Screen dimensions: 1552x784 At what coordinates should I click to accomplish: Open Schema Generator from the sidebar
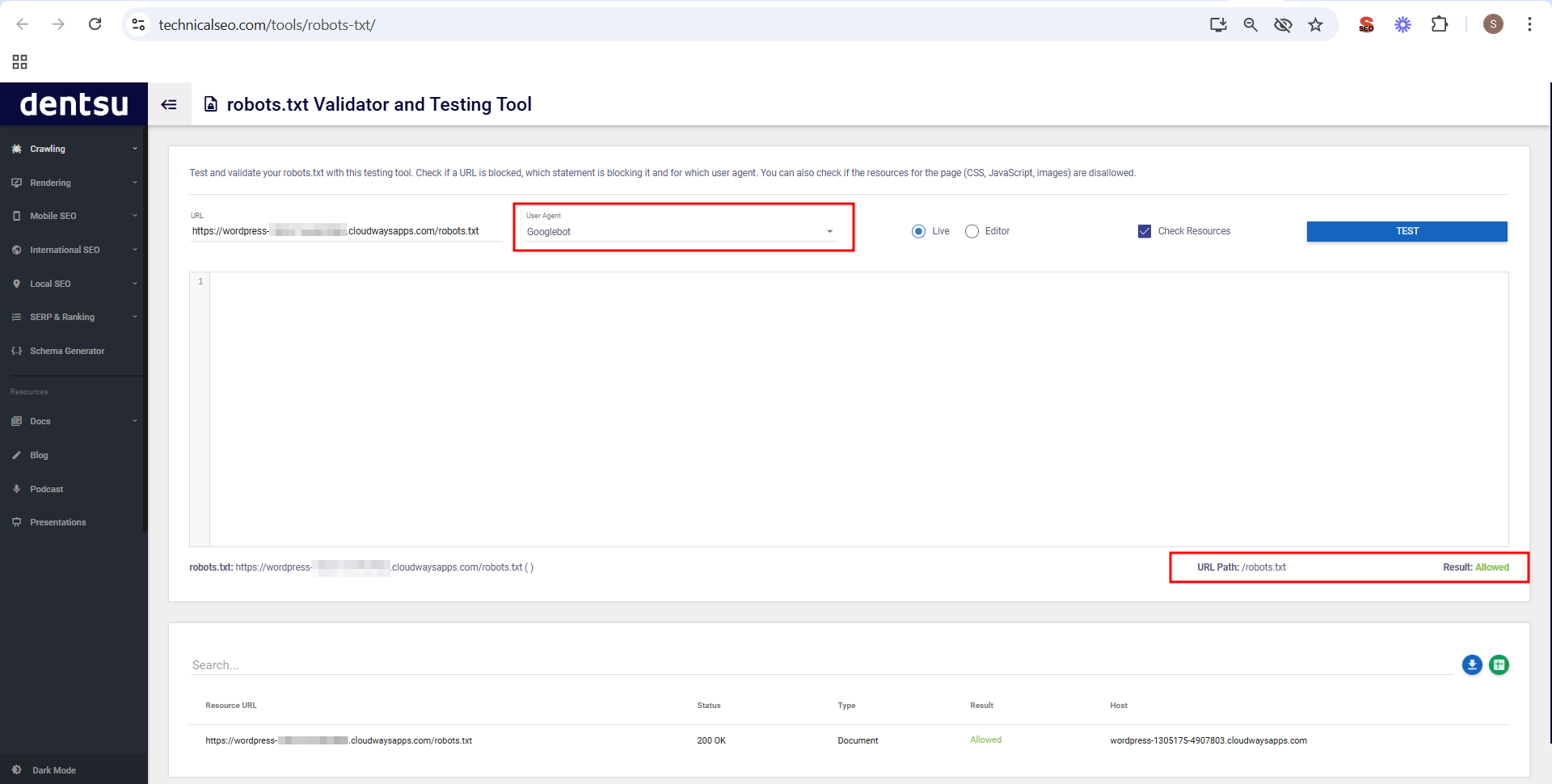67,351
